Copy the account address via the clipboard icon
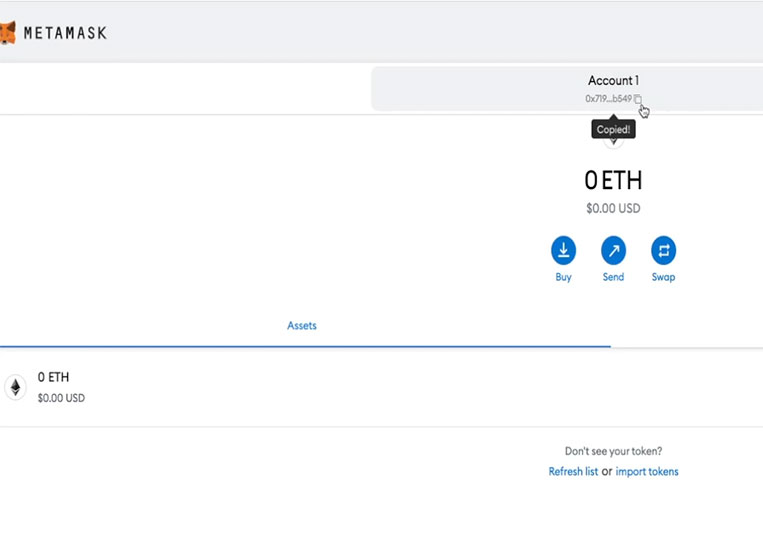Screen dimensions: 763x541 coord(637,99)
